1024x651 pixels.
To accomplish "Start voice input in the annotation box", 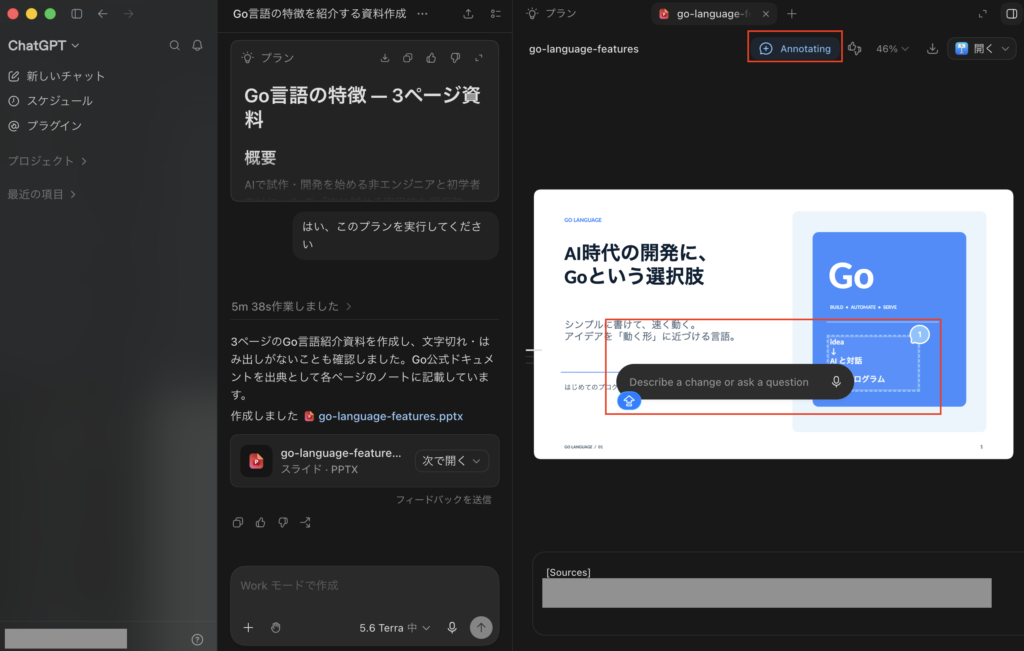I will coord(836,383).
